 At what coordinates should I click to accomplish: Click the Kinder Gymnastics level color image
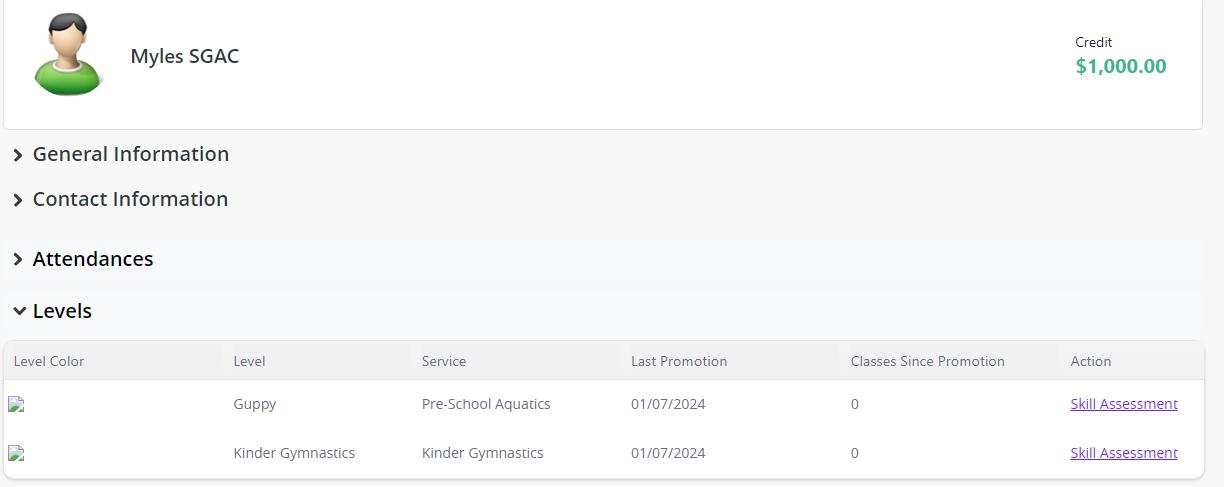[x=16, y=454]
